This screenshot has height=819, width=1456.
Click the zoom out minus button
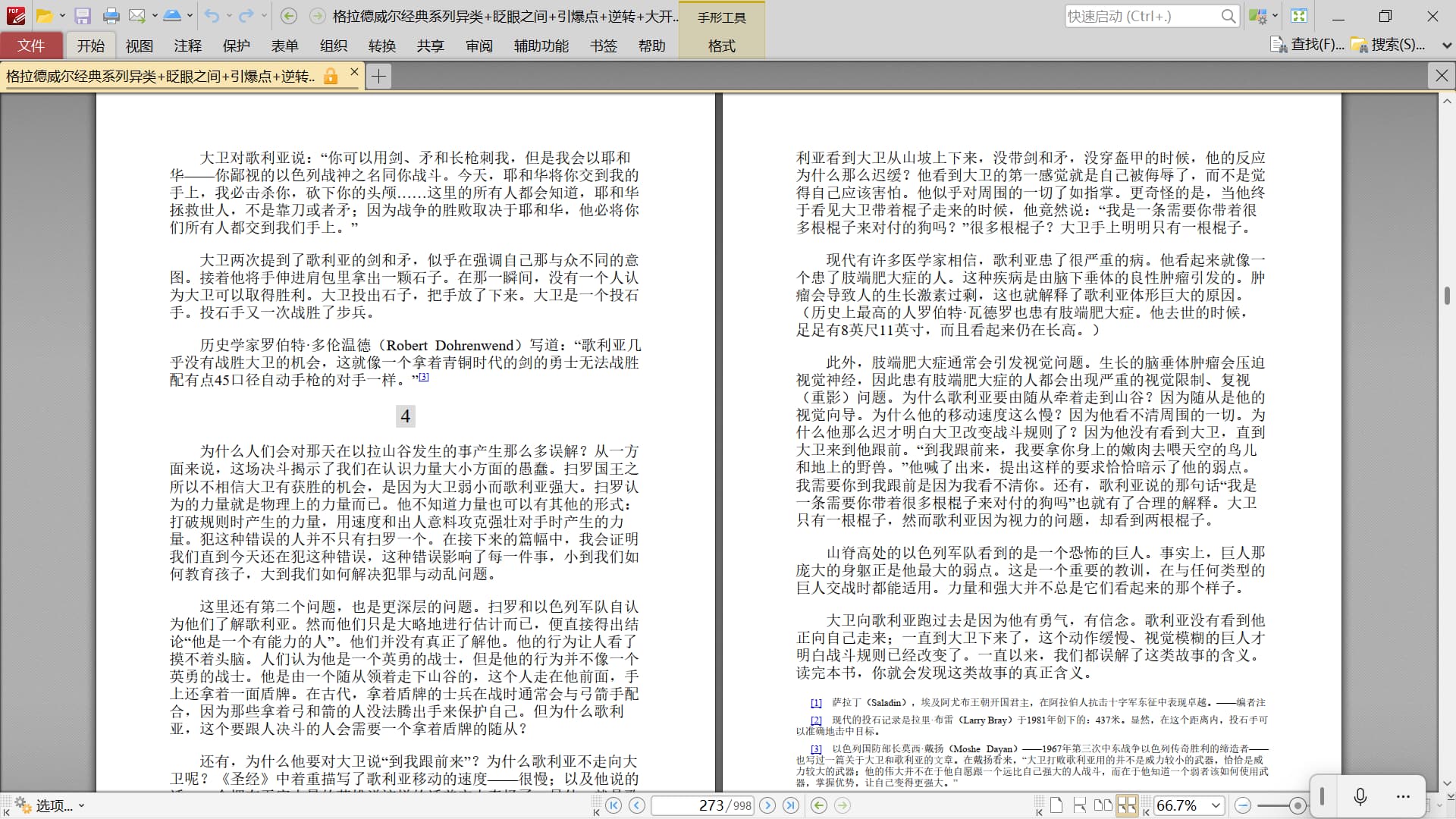1242,805
